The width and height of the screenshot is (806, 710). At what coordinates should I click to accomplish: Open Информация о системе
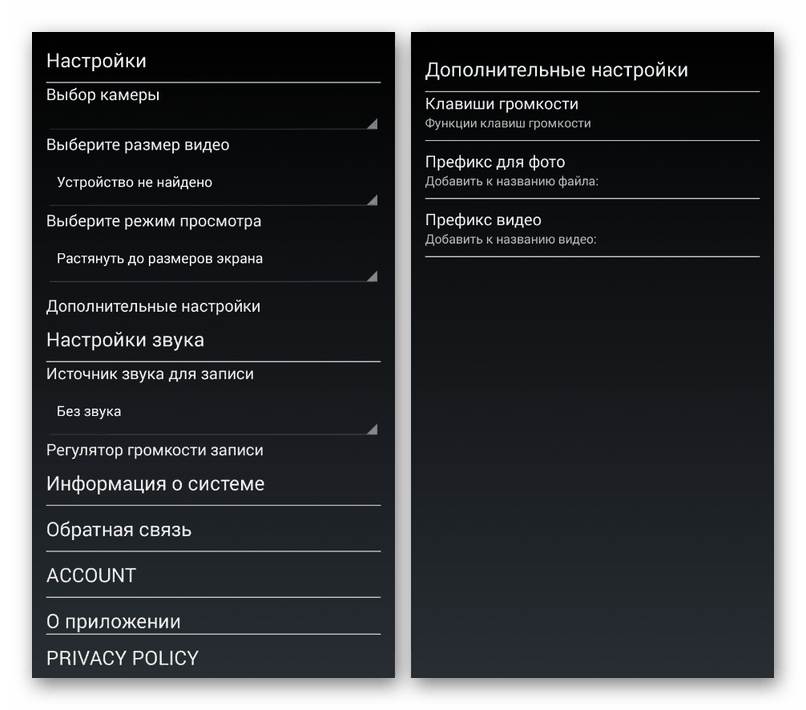155,484
